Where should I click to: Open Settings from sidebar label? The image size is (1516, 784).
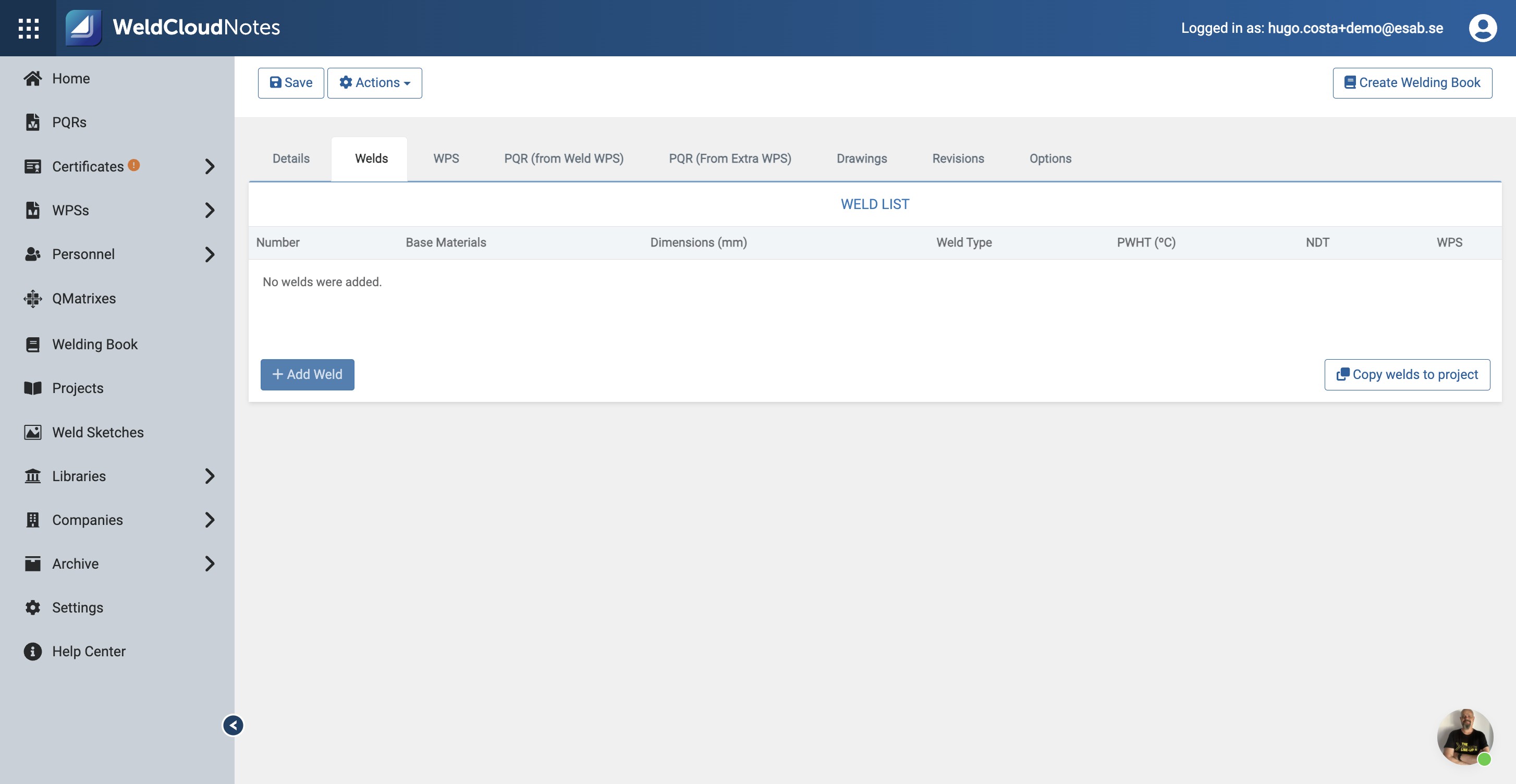click(x=77, y=607)
